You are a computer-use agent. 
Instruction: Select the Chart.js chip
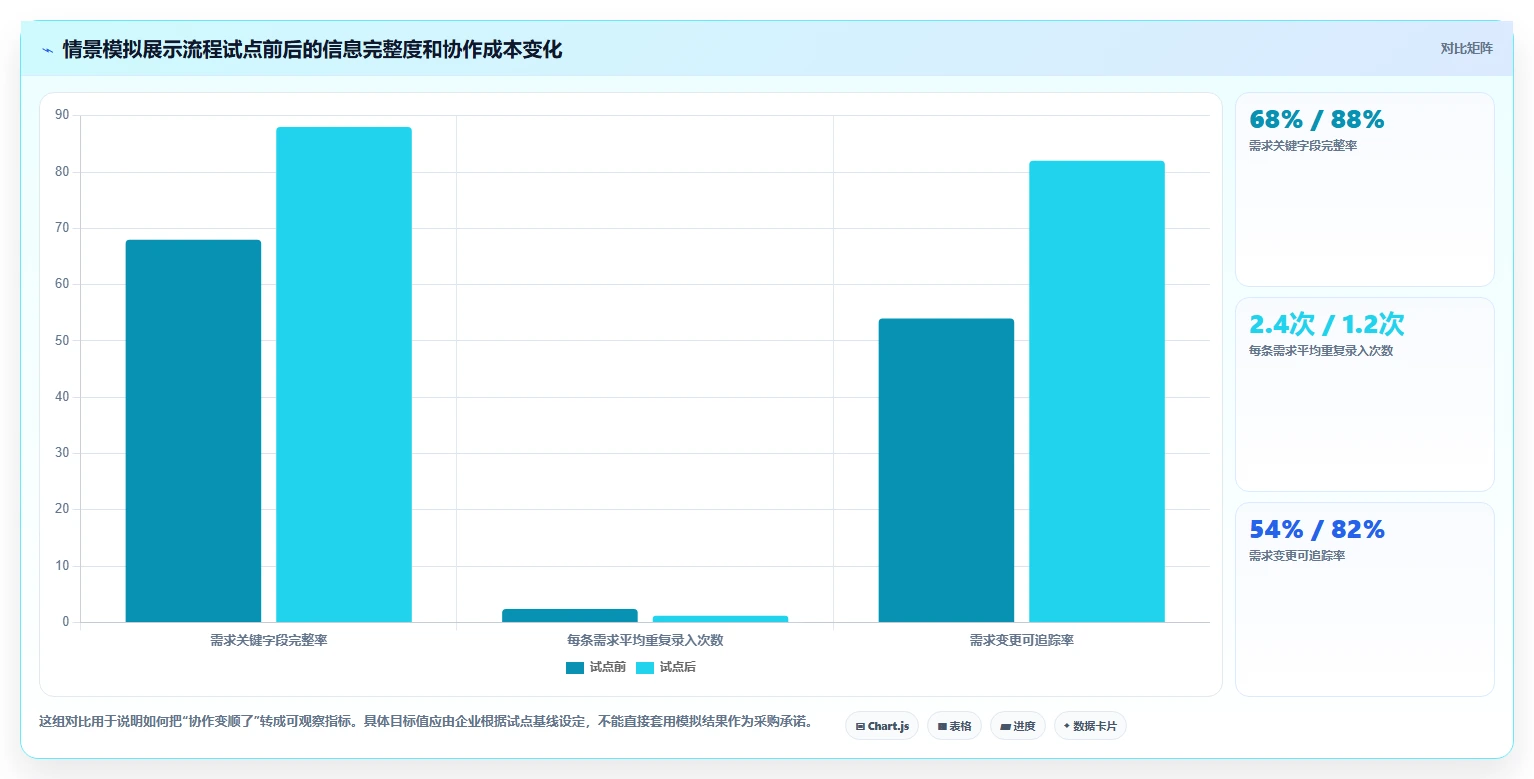[x=882, y=726]
